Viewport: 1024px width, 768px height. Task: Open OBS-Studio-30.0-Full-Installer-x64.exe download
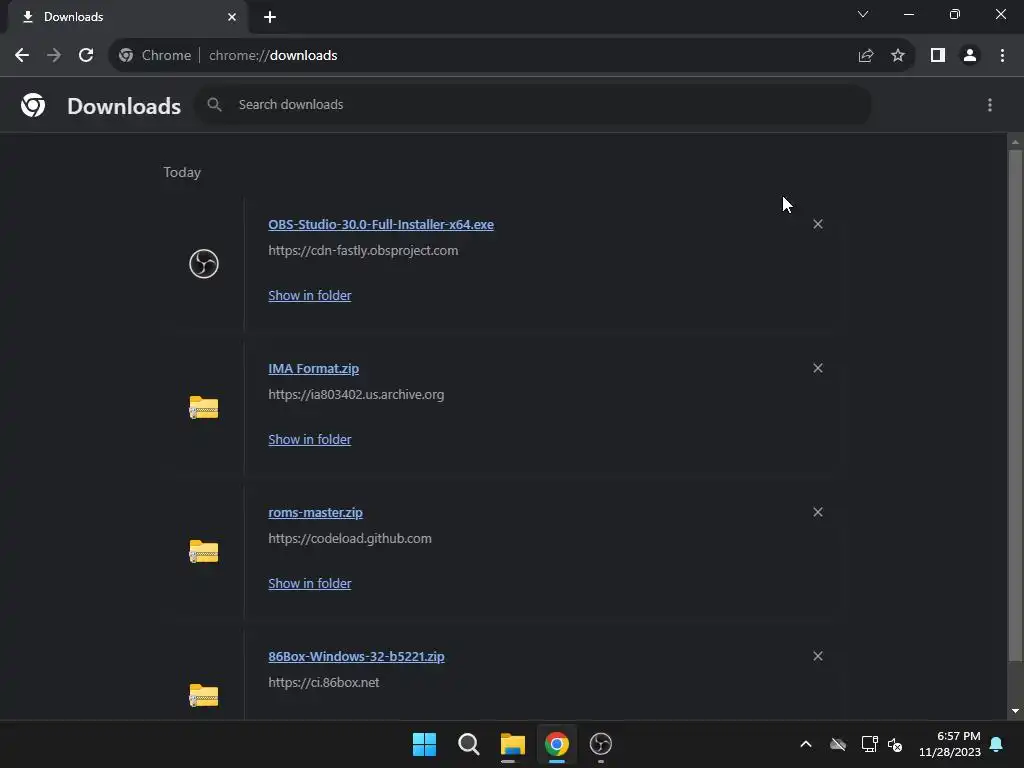381,225
